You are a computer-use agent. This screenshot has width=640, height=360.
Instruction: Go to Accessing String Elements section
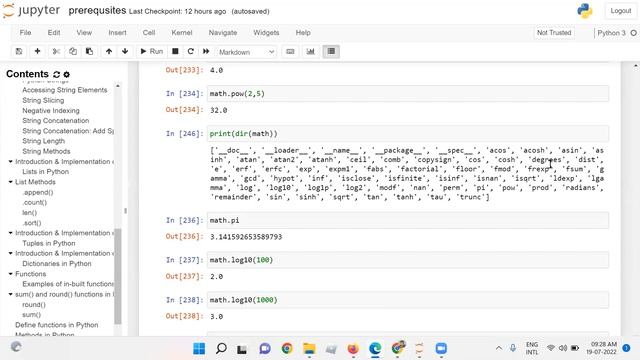tap(64, 90)
